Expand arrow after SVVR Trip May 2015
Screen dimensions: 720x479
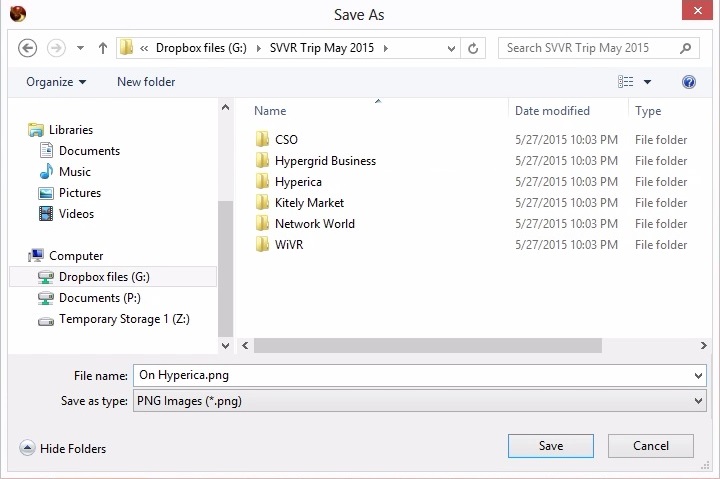386,48
